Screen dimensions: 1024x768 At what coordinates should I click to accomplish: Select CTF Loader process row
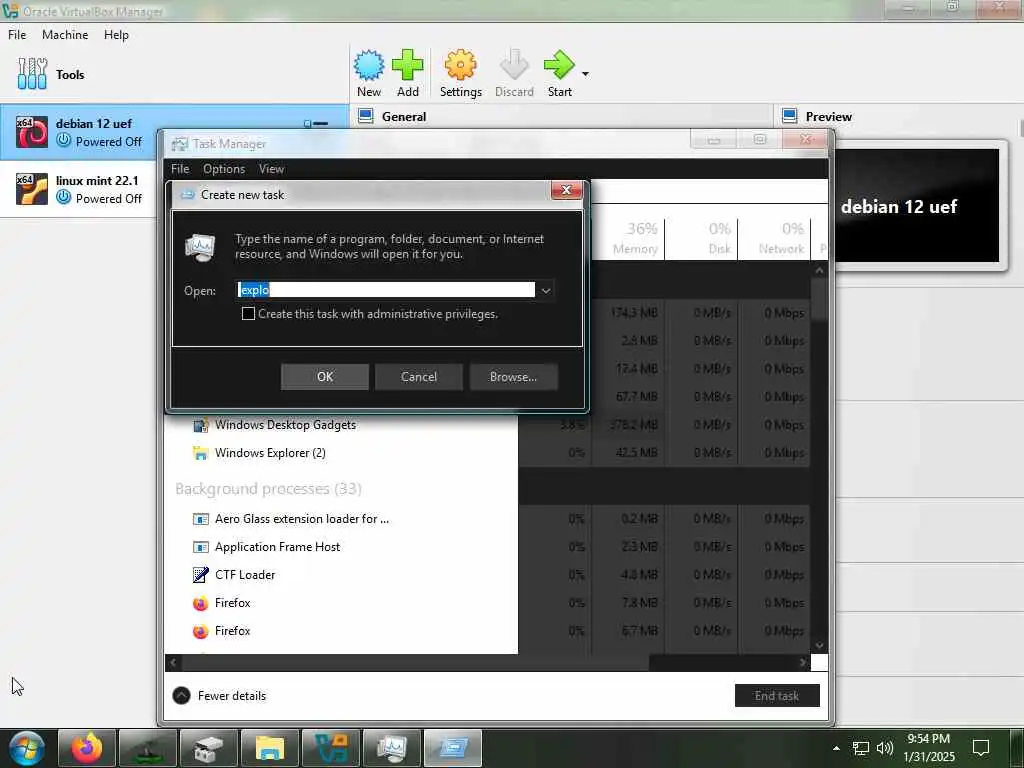coord(487,575)
